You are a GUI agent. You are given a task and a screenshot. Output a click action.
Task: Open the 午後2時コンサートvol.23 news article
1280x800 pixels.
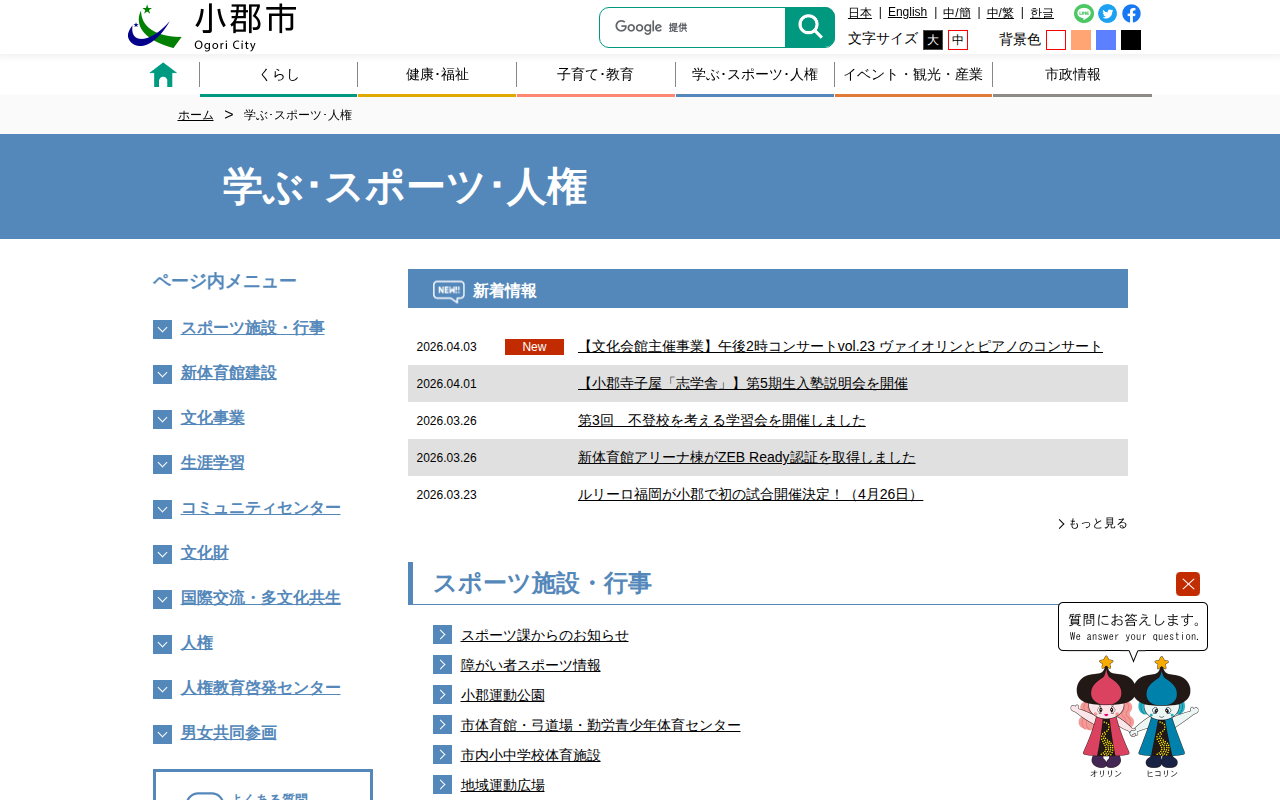pyautogui.click(x=840, y=347)
